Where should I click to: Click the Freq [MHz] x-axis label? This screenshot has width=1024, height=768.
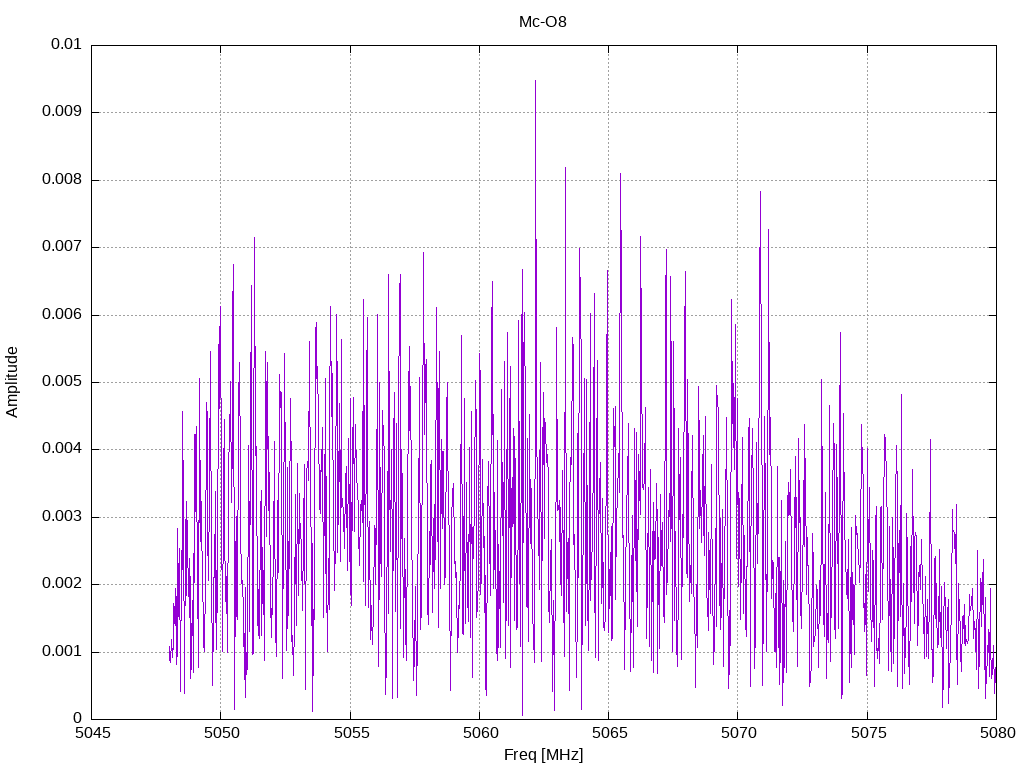(x=543, y=755)
